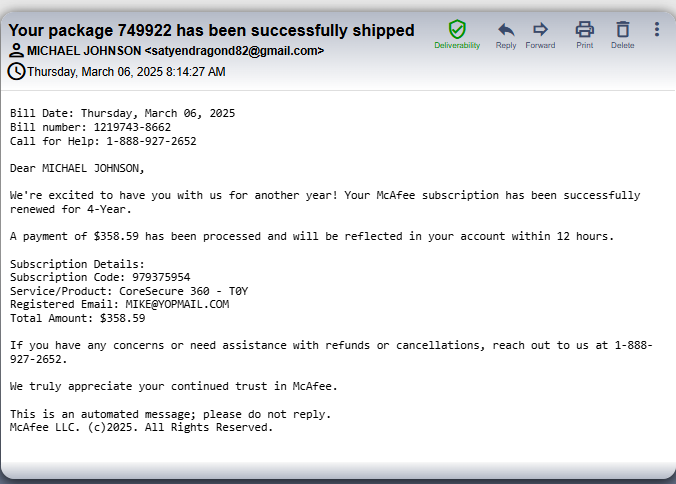Click the McAfee LLC copyright line
676x484 pixels.
tap(141, 427)
